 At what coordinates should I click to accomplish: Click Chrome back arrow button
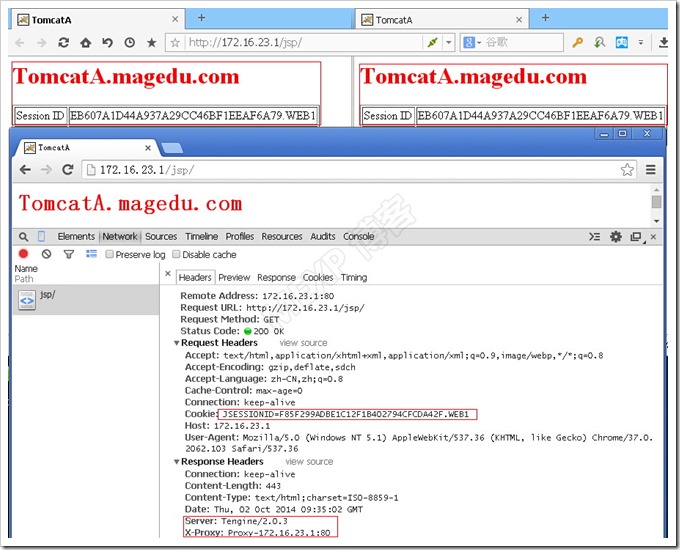[x=25, y=170]
